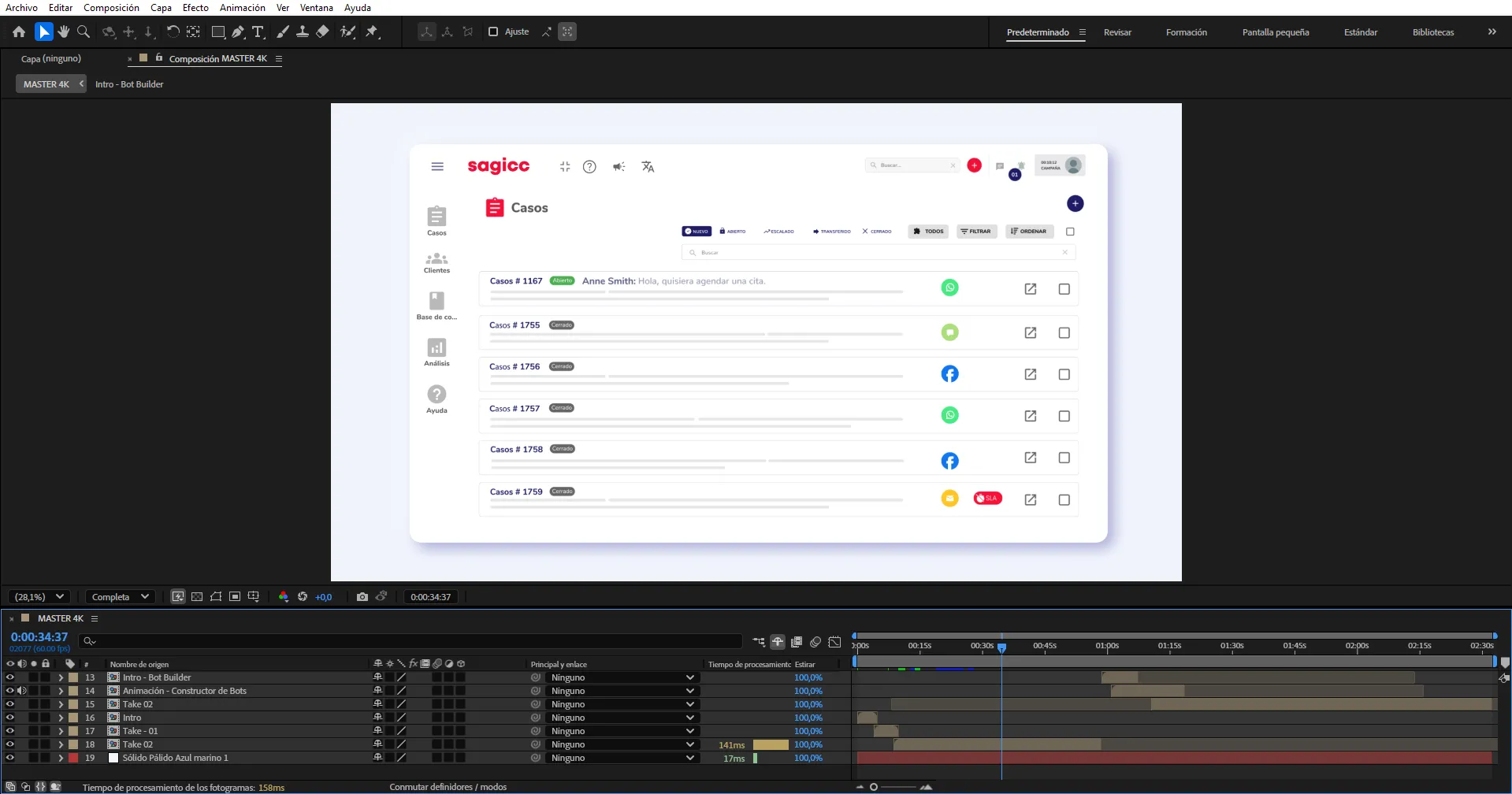Open grid and guide options icon
Screen dimensions: 1512x794
coord(254,597)
